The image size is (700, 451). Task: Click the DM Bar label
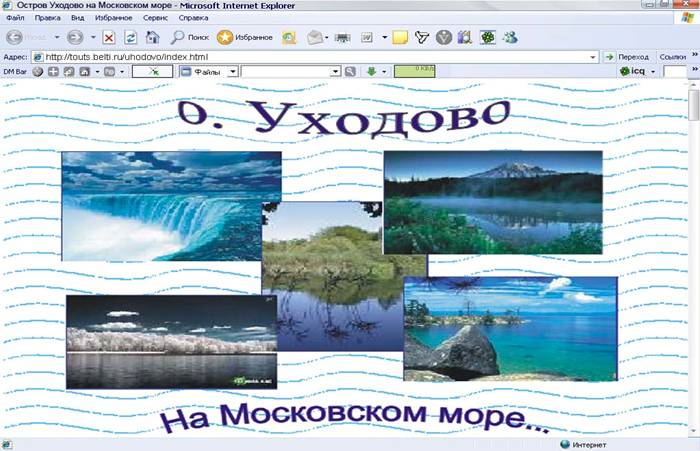(x=15, y=71)
